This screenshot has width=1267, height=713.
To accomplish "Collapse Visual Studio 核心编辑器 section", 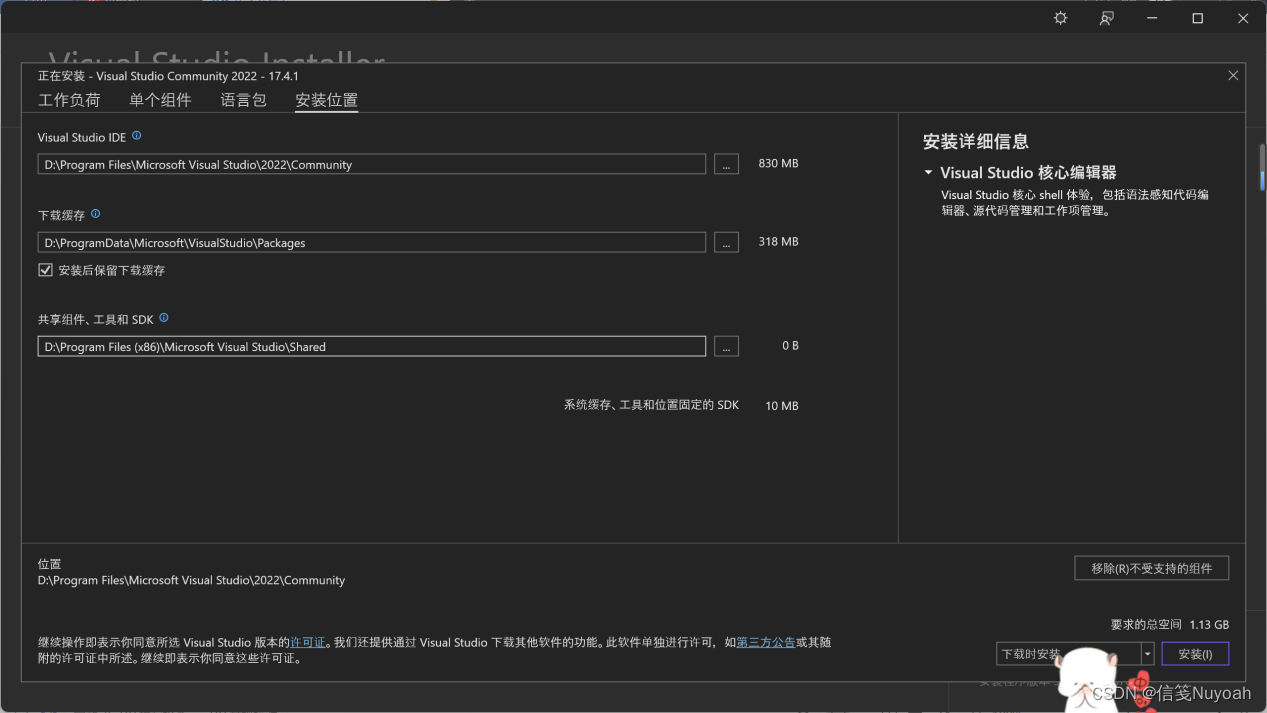I will point(929,173).
